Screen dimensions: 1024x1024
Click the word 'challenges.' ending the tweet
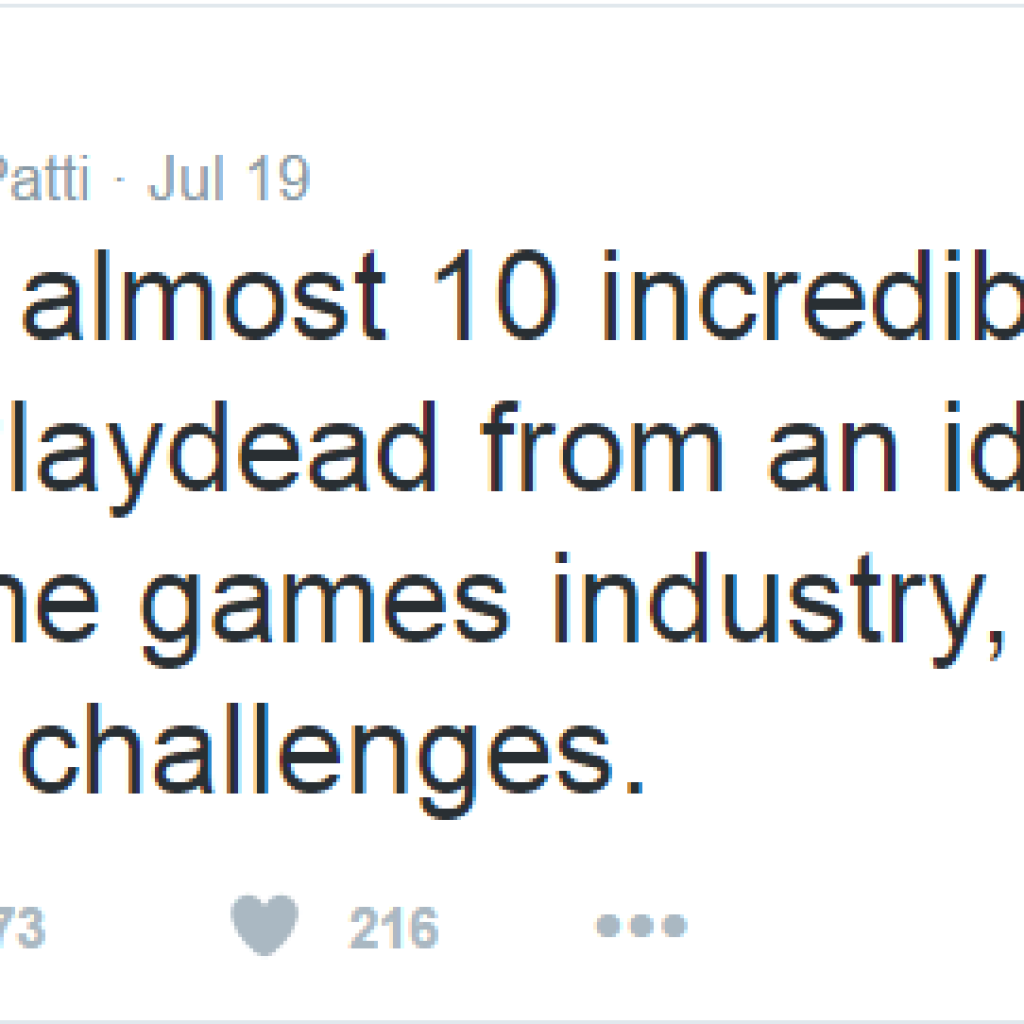tap(328, 757)
